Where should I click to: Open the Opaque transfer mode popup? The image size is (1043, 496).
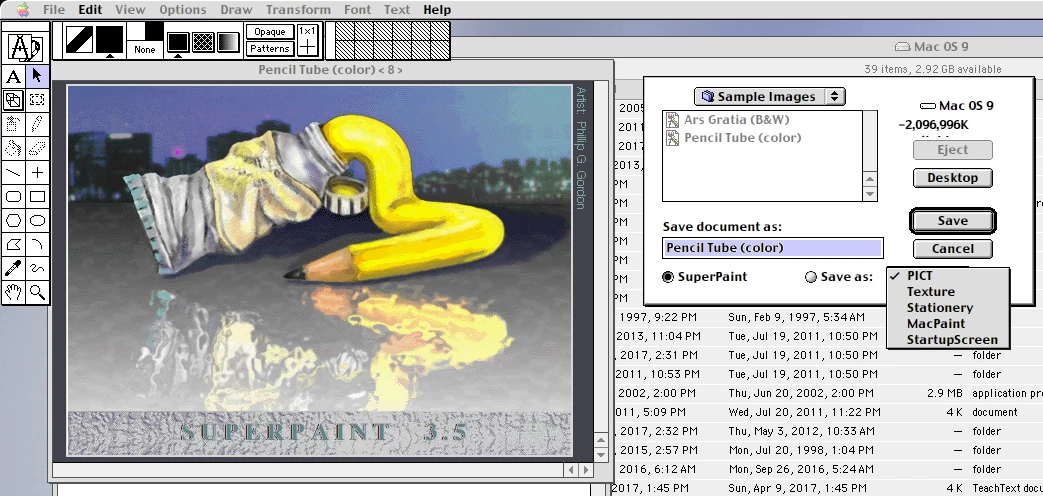[x=270, y=31]
